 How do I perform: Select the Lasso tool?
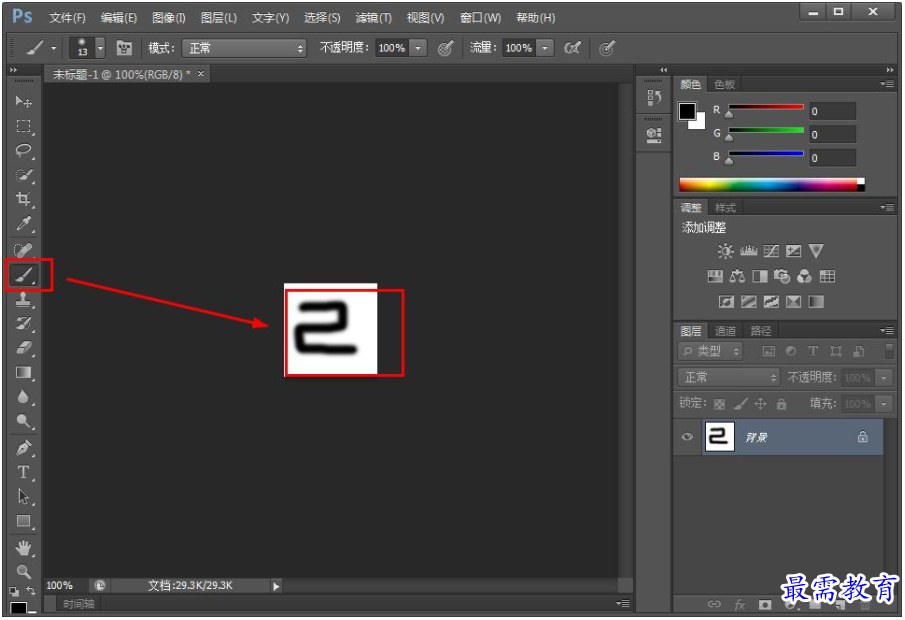[23, 151]
